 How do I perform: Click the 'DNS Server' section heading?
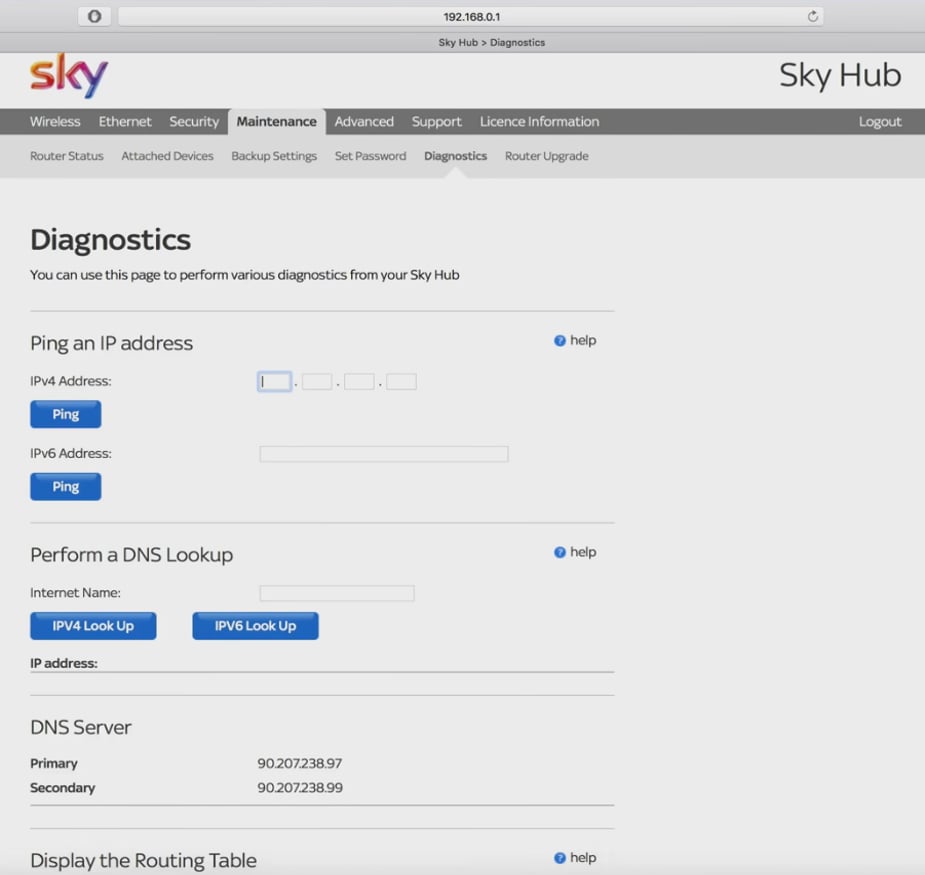(81, 727)
